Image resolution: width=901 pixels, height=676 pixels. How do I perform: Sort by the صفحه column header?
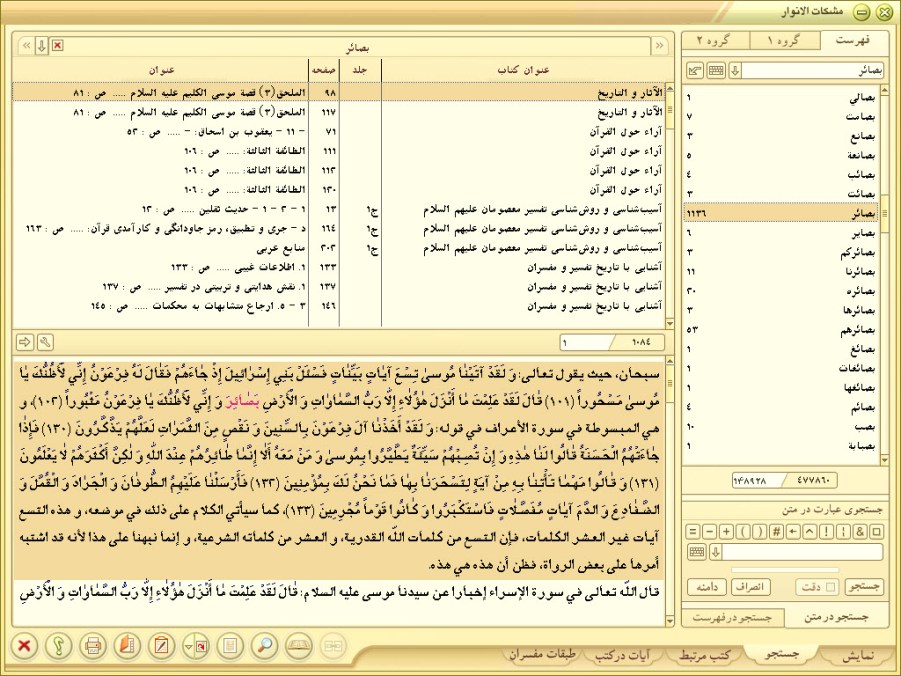point(324,70)
